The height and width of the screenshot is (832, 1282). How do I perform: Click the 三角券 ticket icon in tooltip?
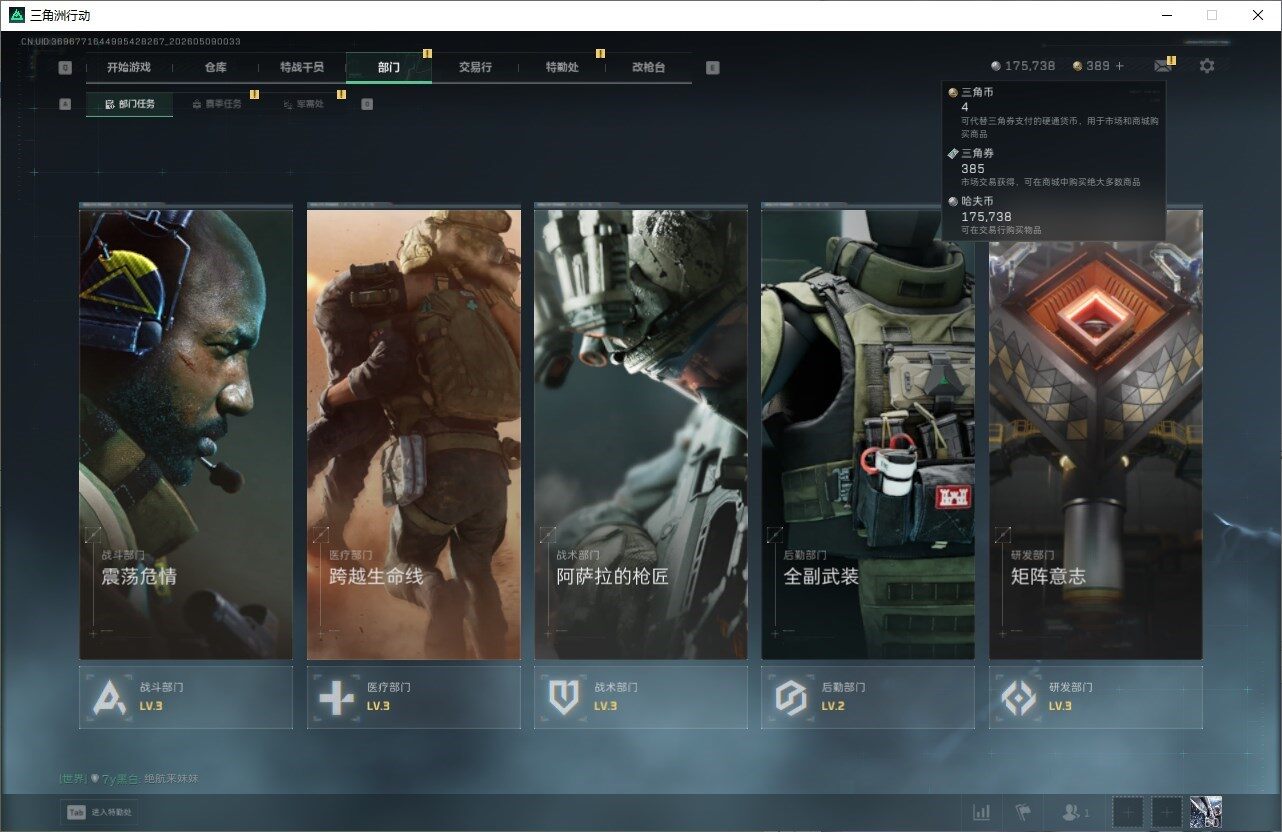953,154
